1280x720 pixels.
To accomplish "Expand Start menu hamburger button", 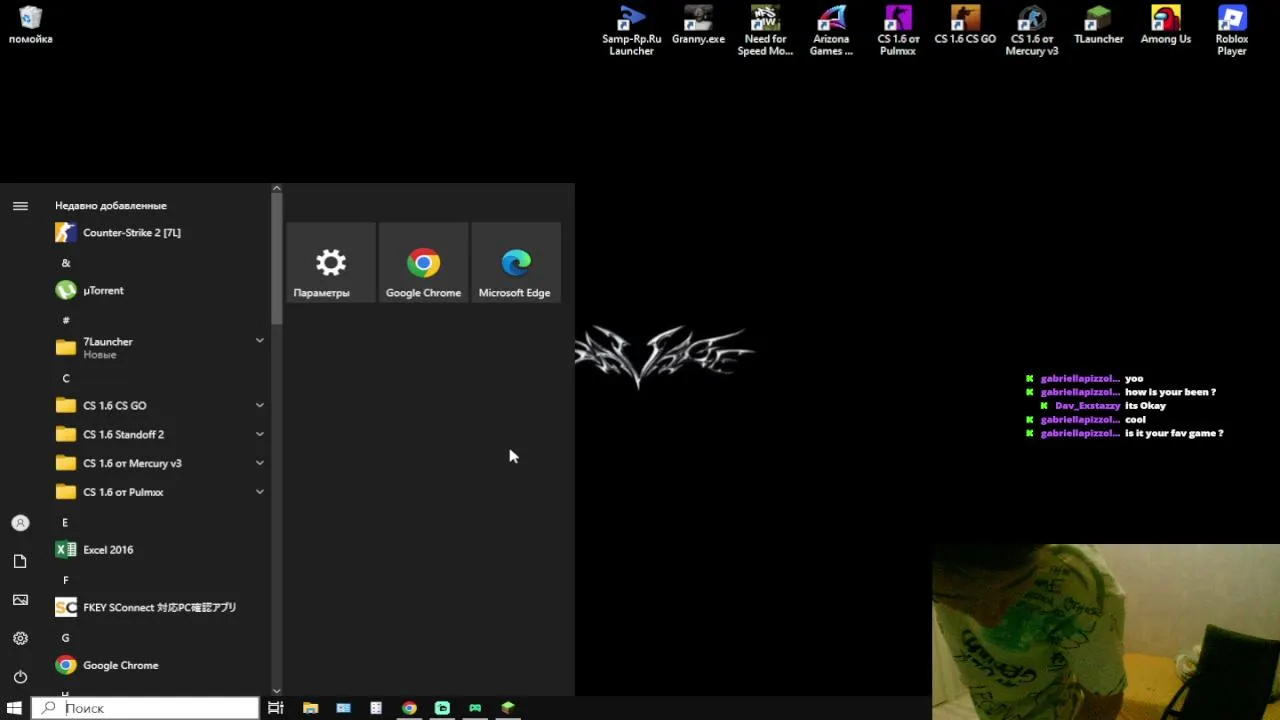I will 20,205.
